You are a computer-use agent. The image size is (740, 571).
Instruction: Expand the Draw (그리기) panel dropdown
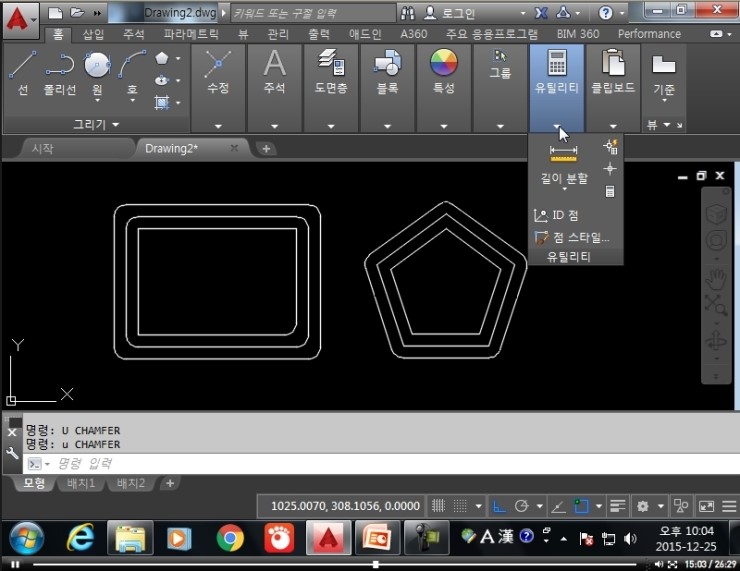pos(96,125)
